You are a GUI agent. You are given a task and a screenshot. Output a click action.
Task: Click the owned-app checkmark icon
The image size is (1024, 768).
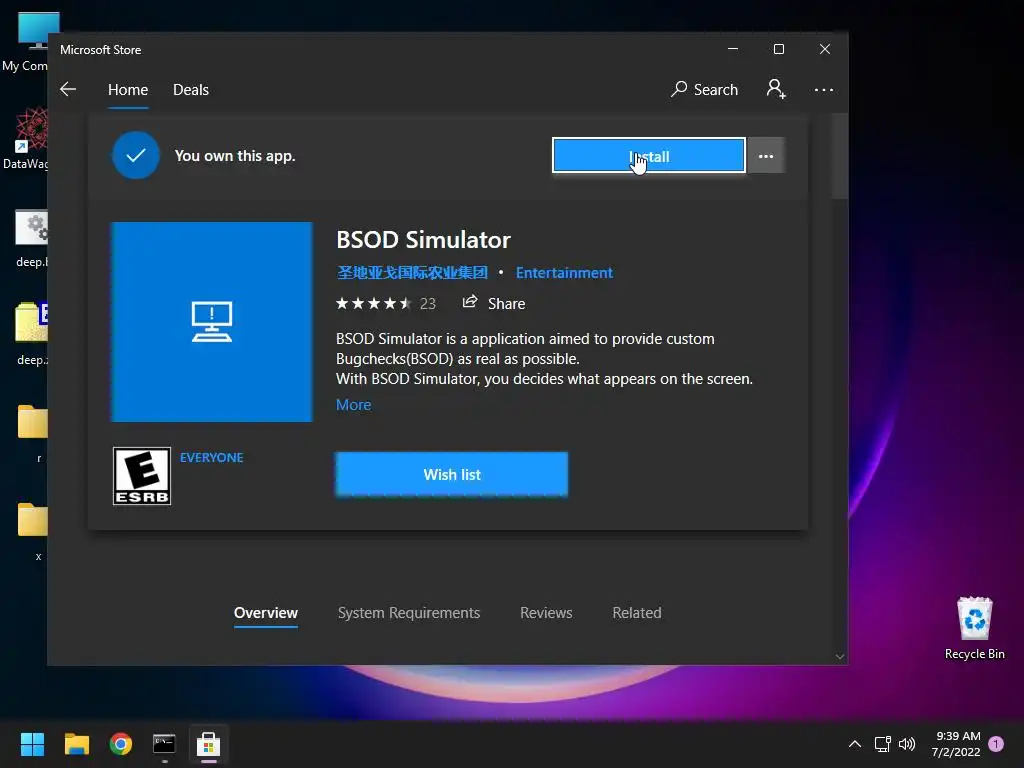tap(136, 155)
